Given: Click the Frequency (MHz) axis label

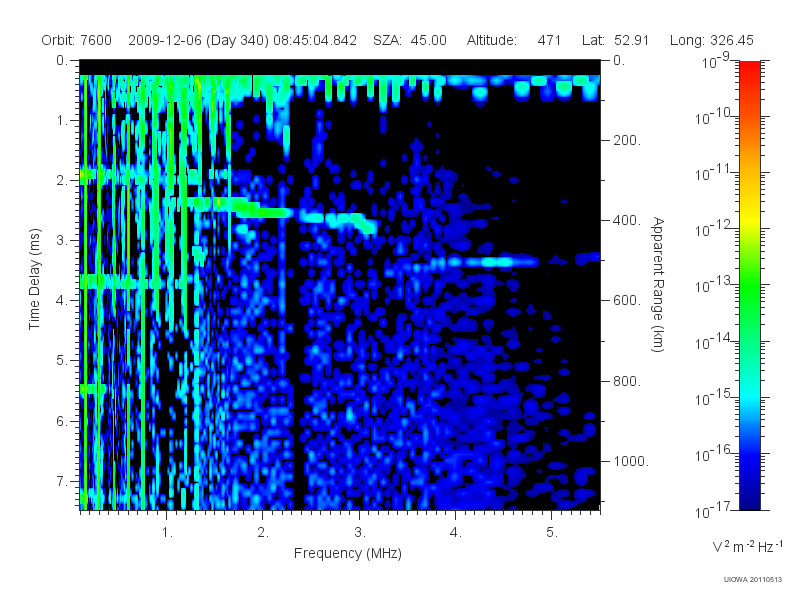Looking at the screenshot, I should point(347,554).
